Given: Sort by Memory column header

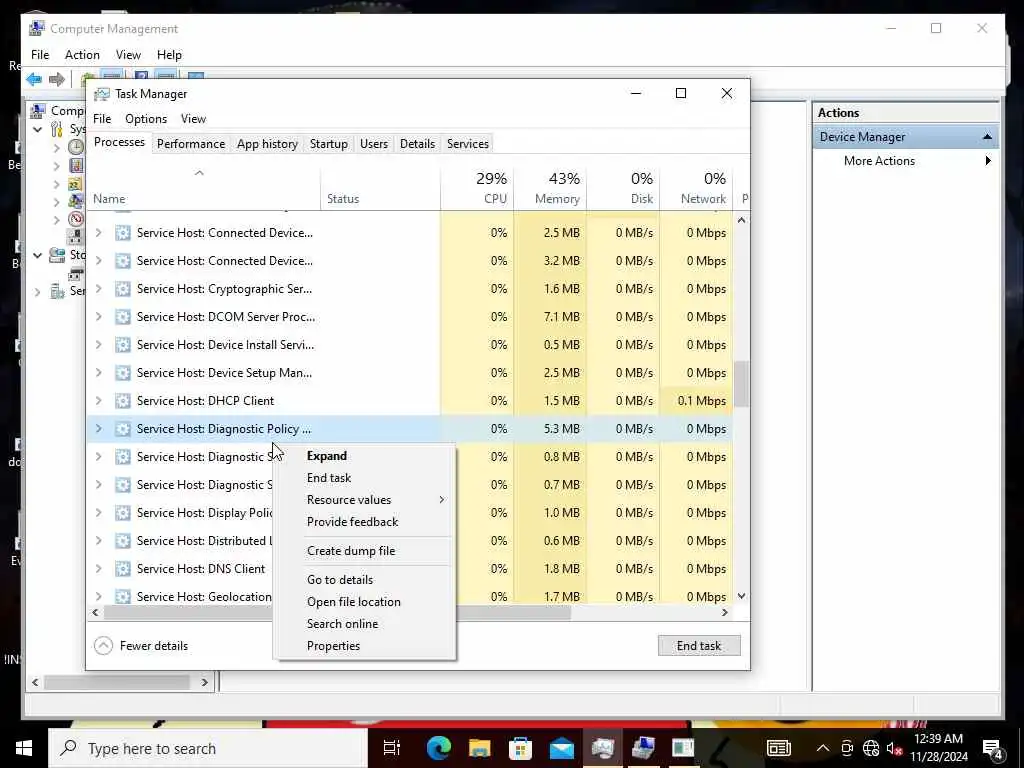Looking at the screenshot, I should coord(551,188).
